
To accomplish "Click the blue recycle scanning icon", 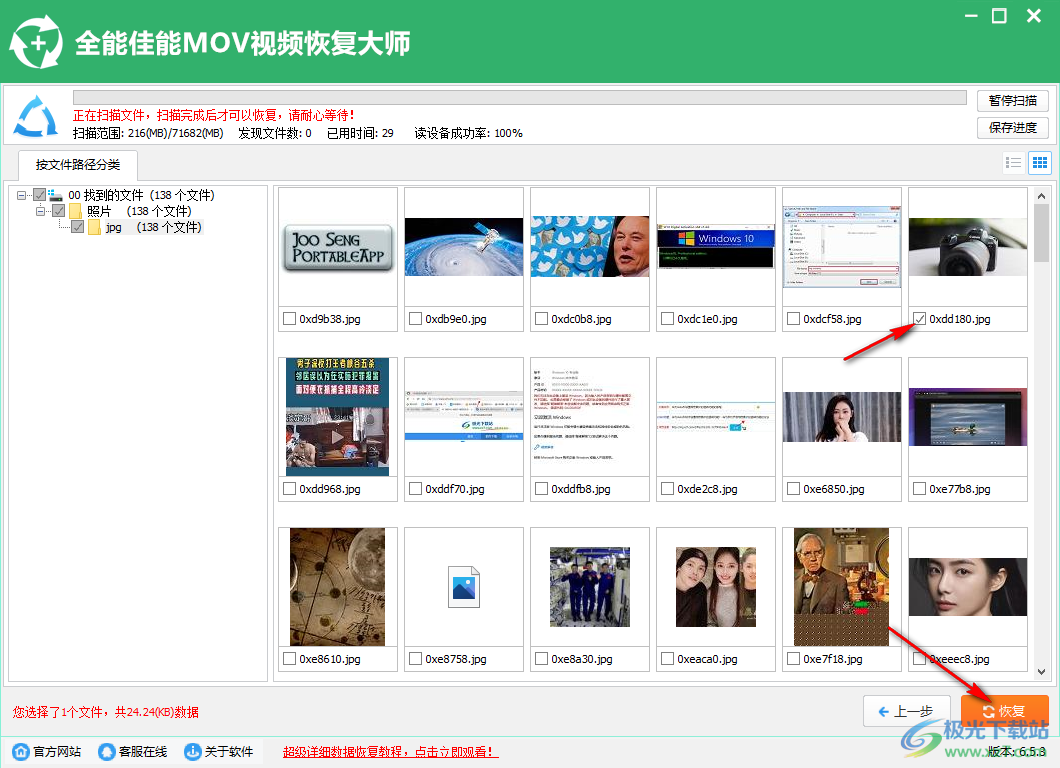I will tap(37, 116).
